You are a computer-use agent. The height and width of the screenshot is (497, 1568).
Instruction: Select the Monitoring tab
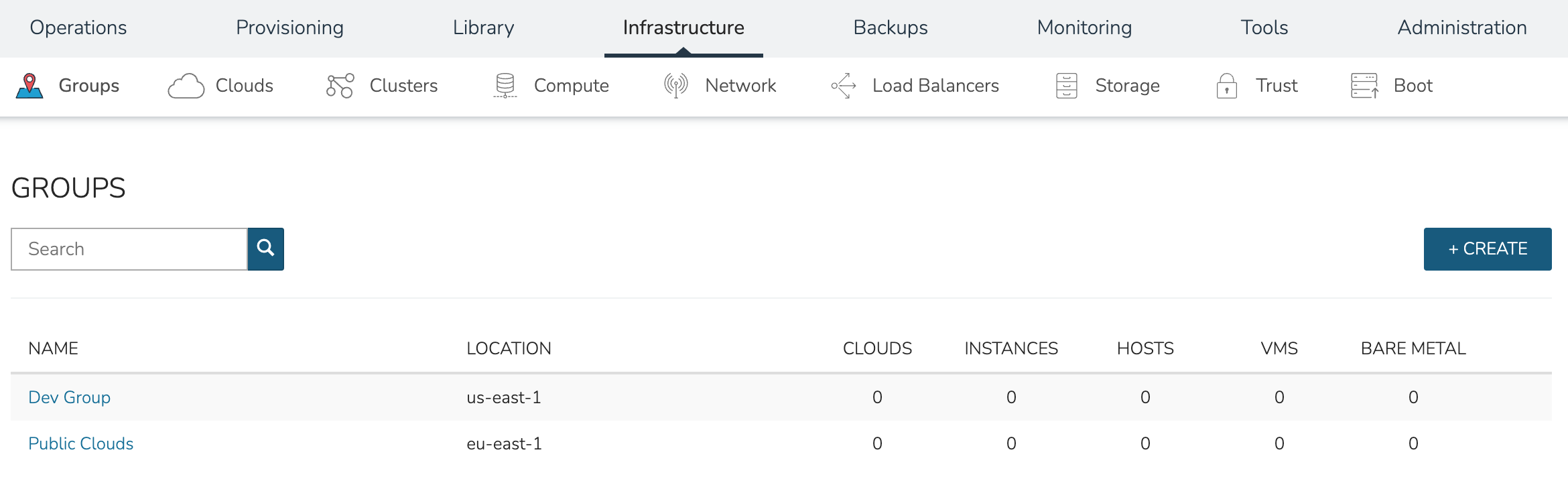click(1084, 27)
